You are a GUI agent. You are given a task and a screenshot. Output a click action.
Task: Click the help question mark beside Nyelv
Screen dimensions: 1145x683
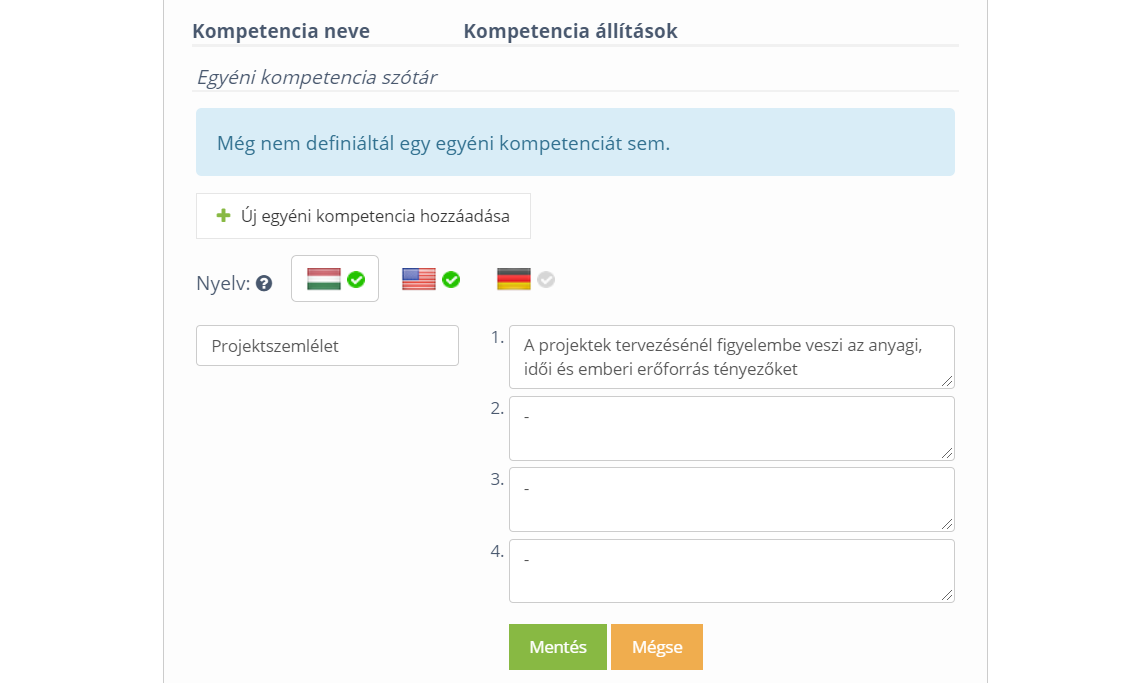pyautogui.click(x=264, y=283)
